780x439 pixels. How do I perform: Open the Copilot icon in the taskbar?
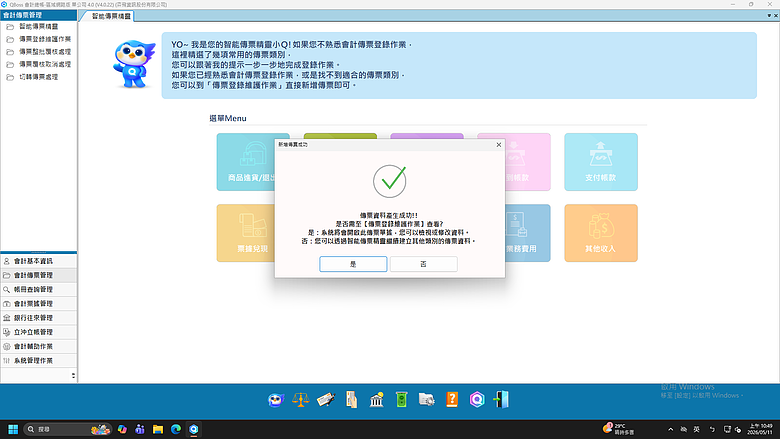(x=122, y=429)
